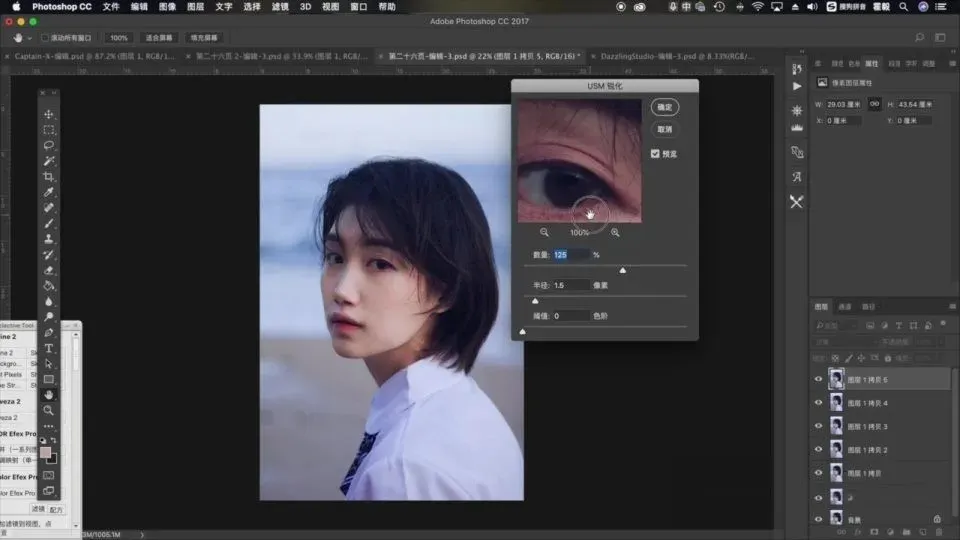The width and height of the screenshot is (960, 540).
Task: Click the 数量 amount slider handle
Action: pos(623,270)
